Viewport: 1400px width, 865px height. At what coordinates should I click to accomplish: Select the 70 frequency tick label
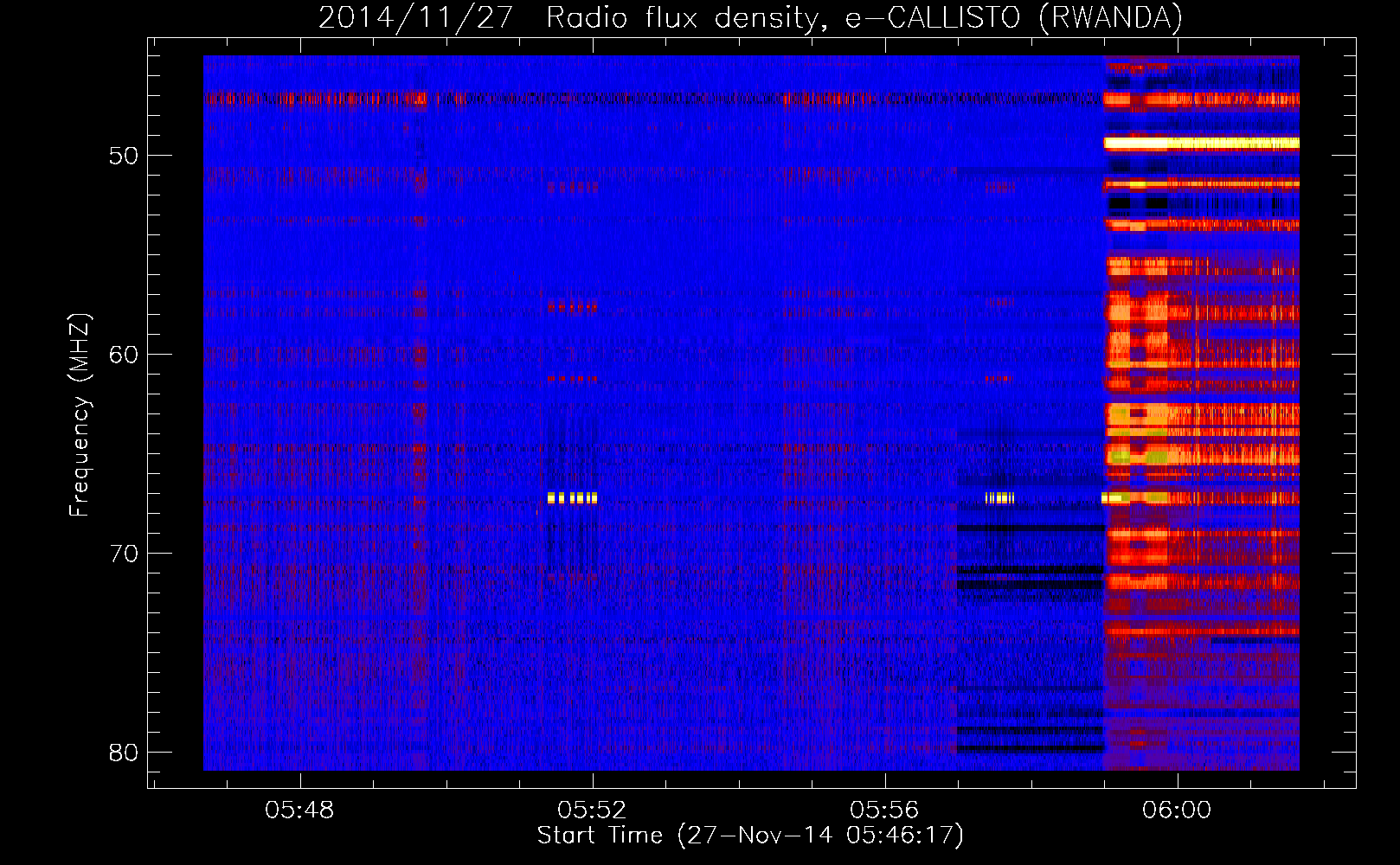[124, 554]
